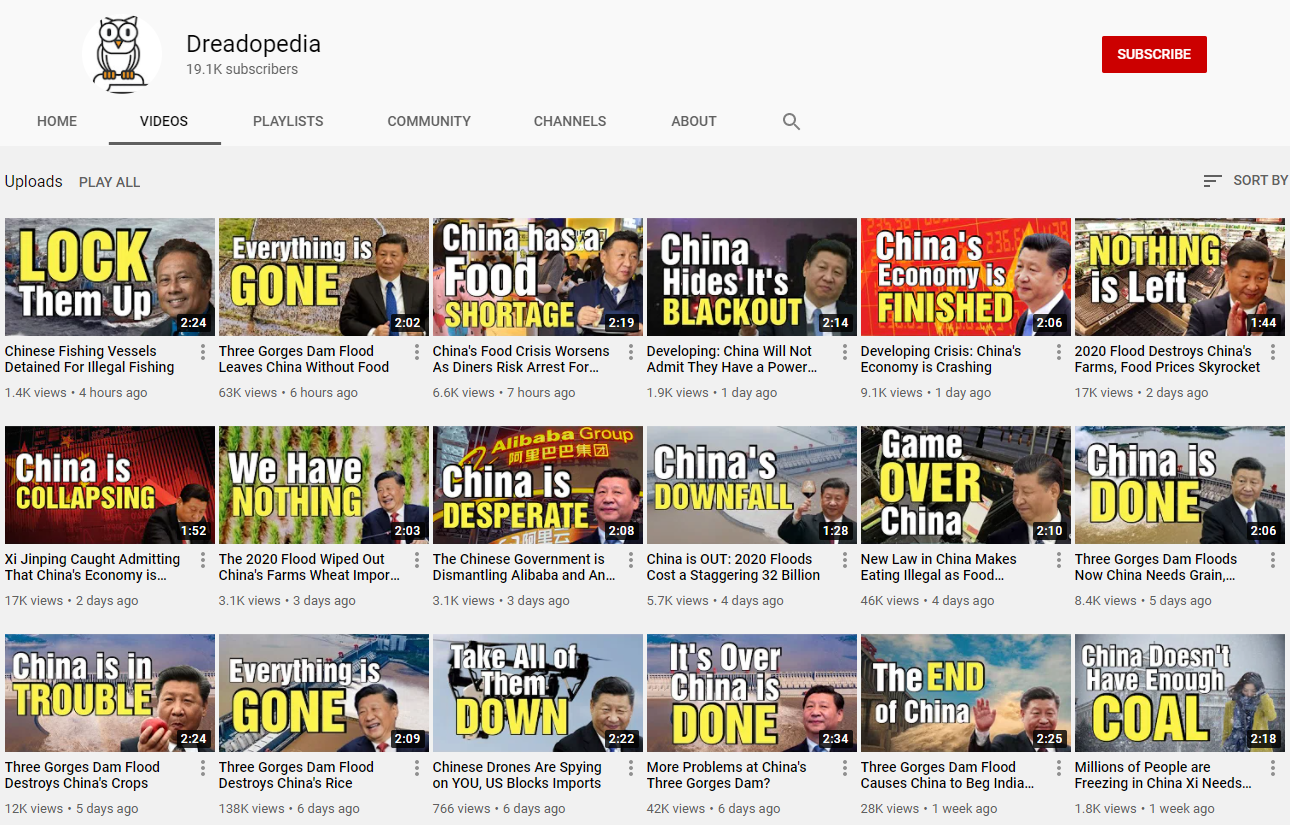The image size is (1290, 825).
Task: Click the Sort By filter icon
Action: (x=1212, y=181)
